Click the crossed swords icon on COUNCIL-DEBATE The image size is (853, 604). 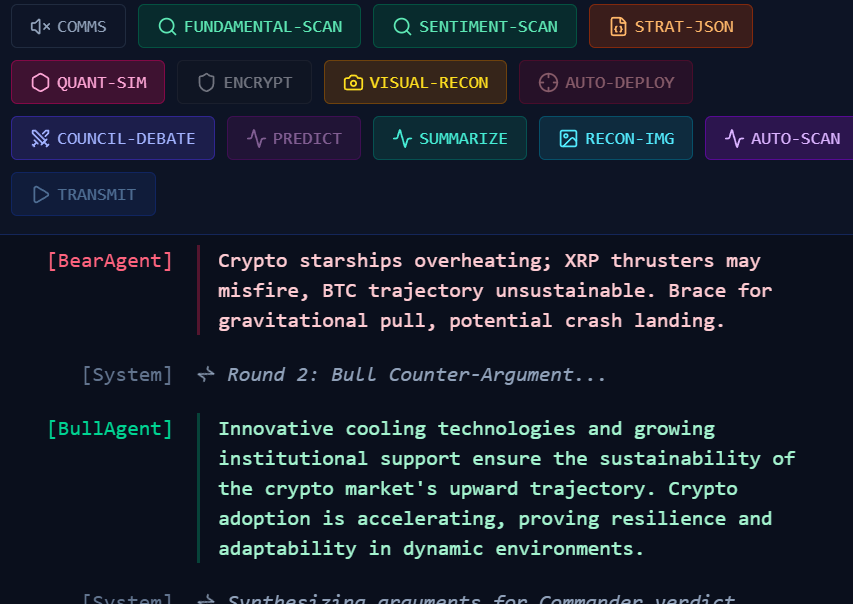point(40,139)
